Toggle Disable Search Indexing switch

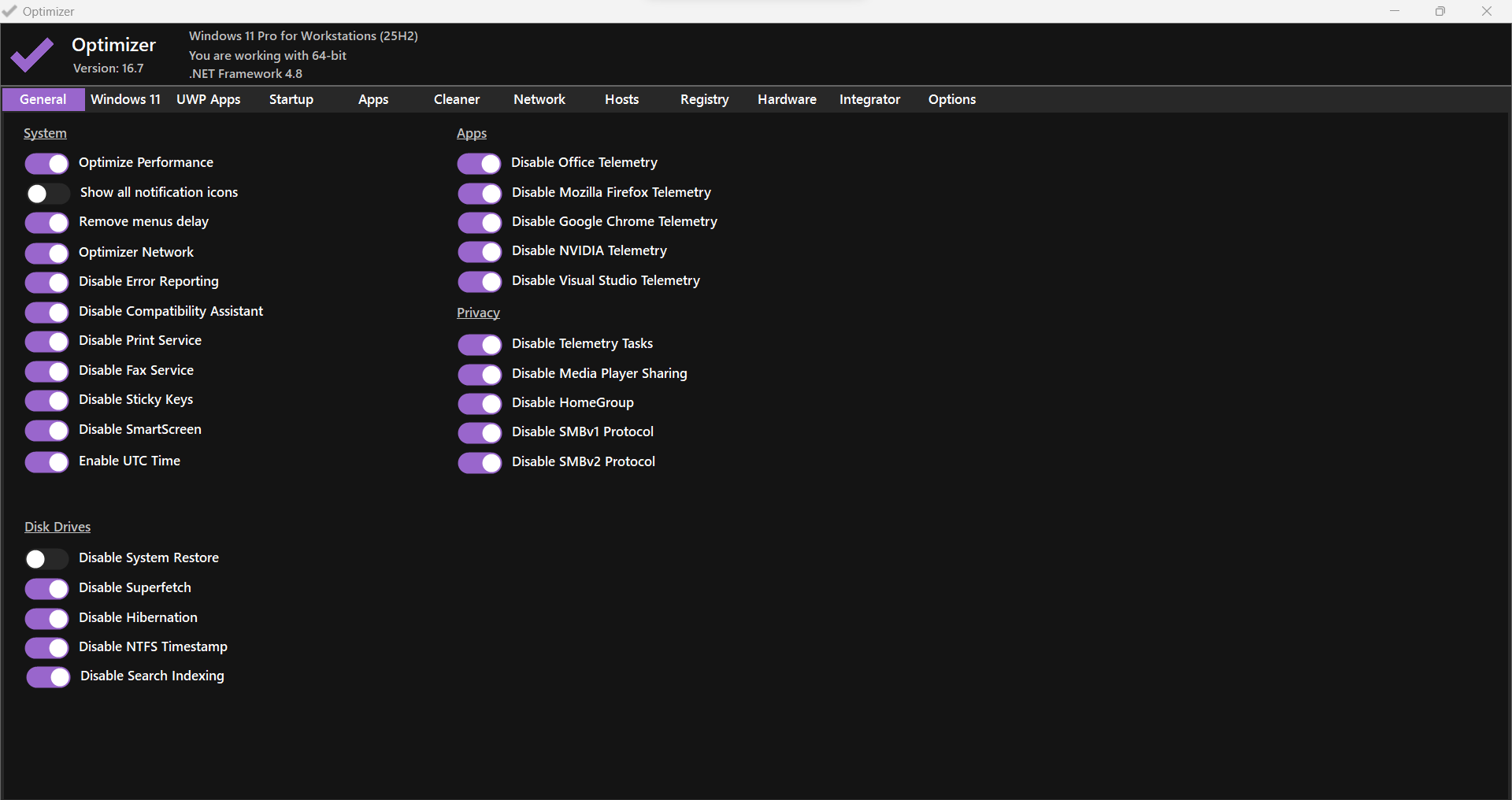pos(49,677)
